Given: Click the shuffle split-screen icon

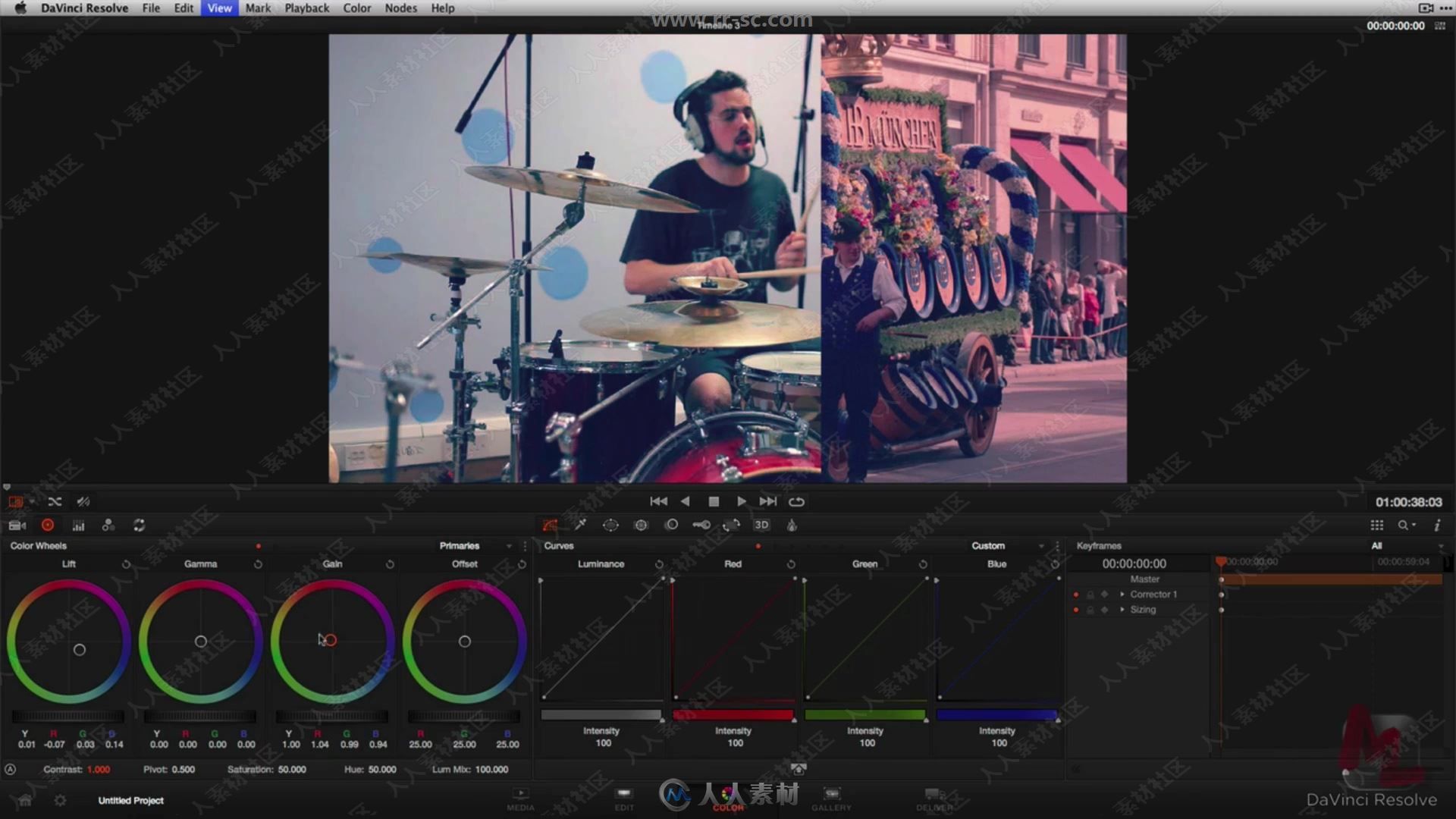Looking at the screenshot, I should click(x=55, y=501).
